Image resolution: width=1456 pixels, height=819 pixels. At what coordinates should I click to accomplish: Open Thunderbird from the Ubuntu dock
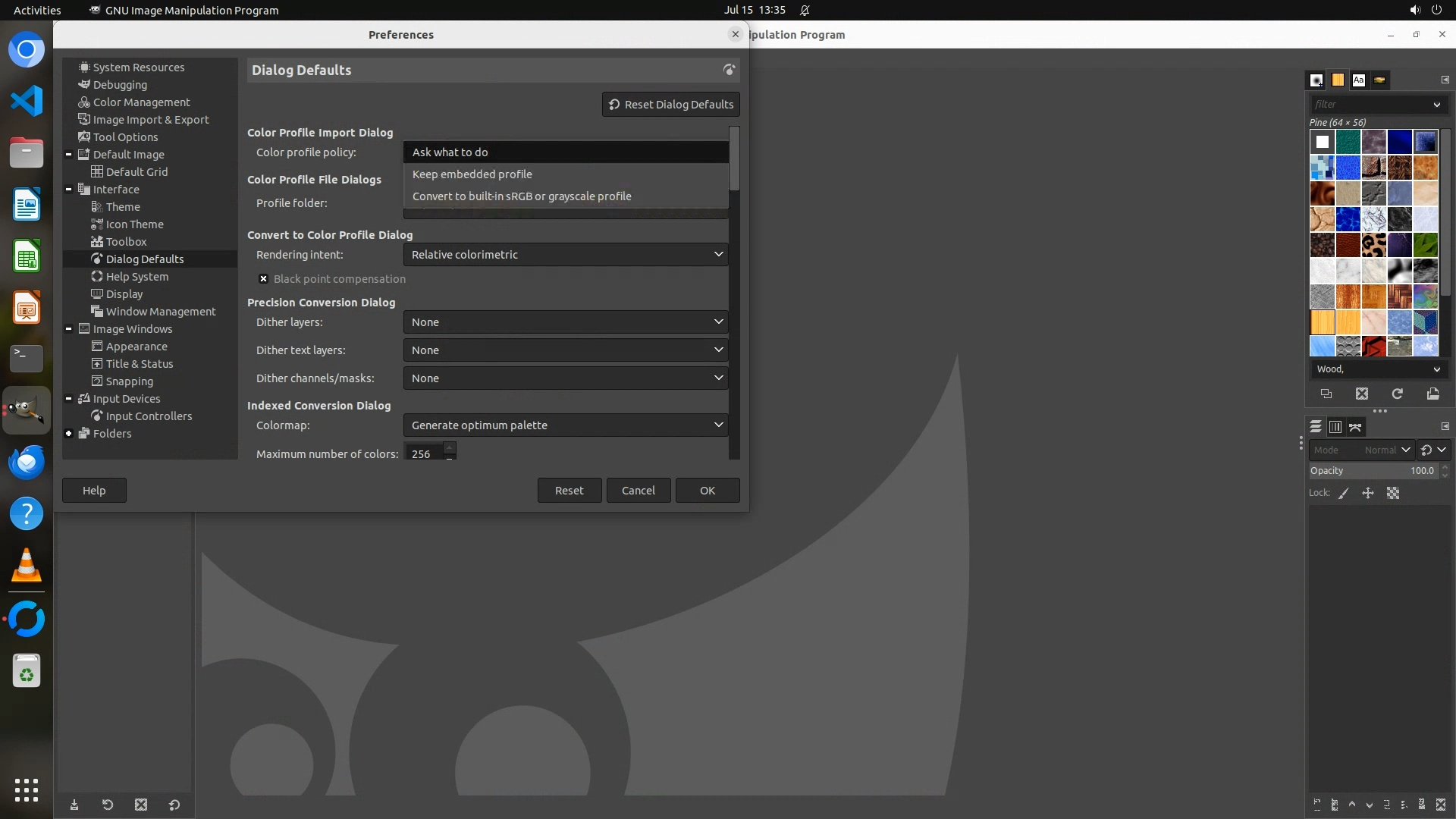(27, 462)
